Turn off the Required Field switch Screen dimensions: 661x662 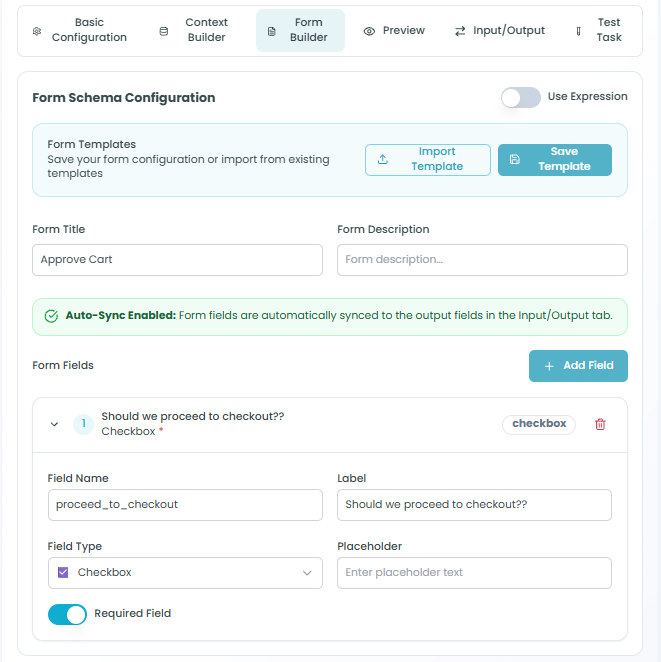pos(67,614)
